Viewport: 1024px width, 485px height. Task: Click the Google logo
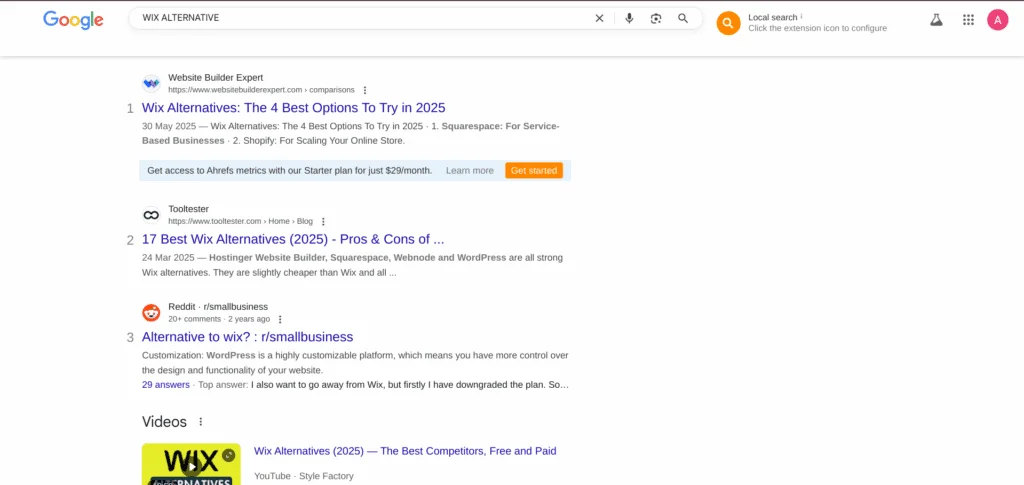(x=73, y=20)
